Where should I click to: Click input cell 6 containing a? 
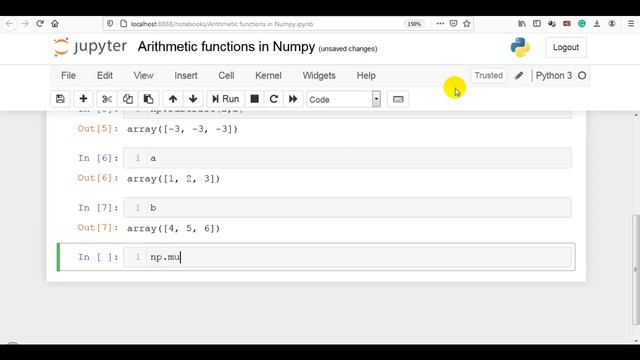pos(347,158)
